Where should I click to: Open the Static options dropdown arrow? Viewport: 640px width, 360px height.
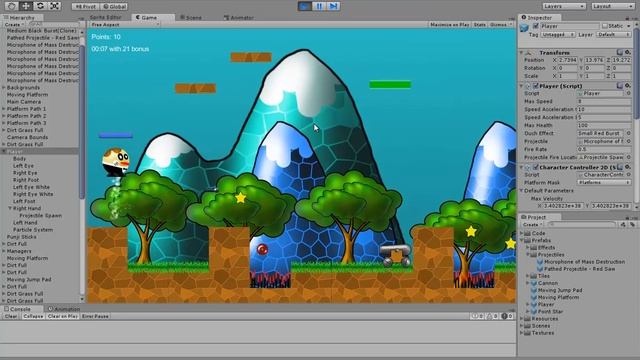click(629, 26)
